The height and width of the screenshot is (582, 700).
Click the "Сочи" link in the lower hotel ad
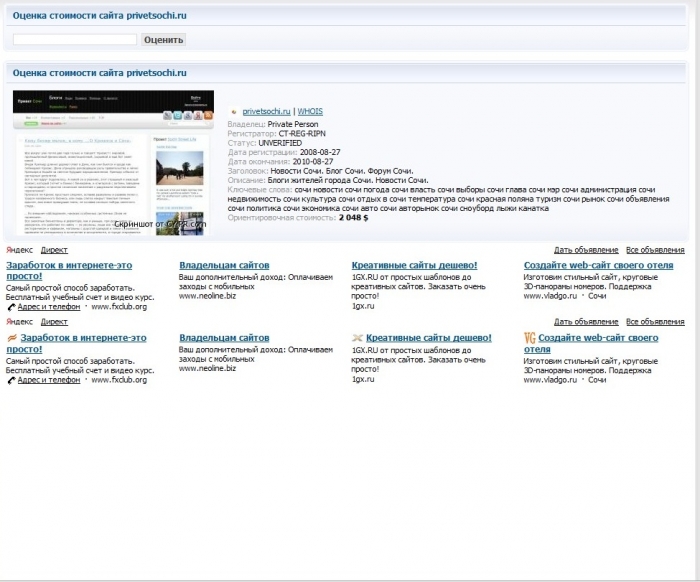coord(597,380)
